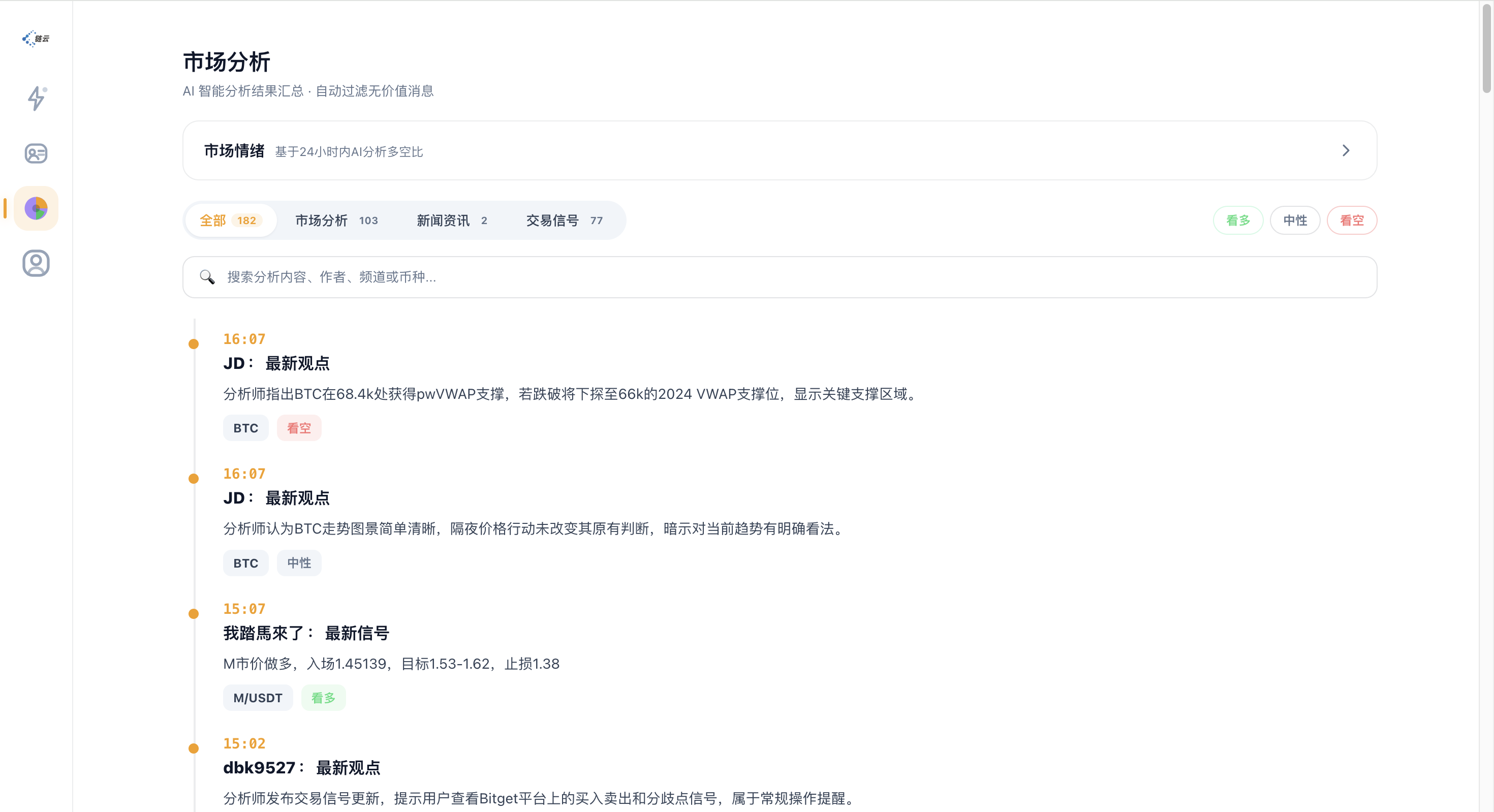Viewport: 1494px width, 812px height.
Task: Enable the 中性 sentiment filter
Action: coord(1294,221)
